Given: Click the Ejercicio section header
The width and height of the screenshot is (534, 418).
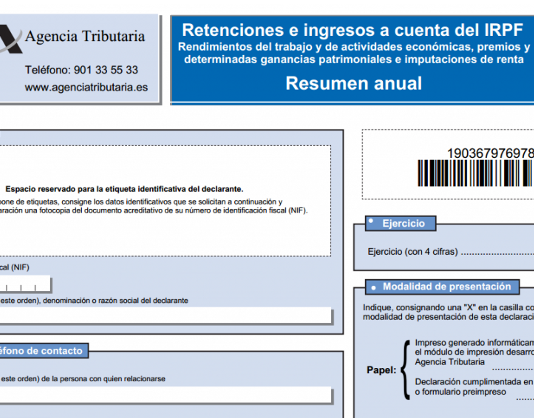Looking at the screenshot, I should [x=400, y=223].
